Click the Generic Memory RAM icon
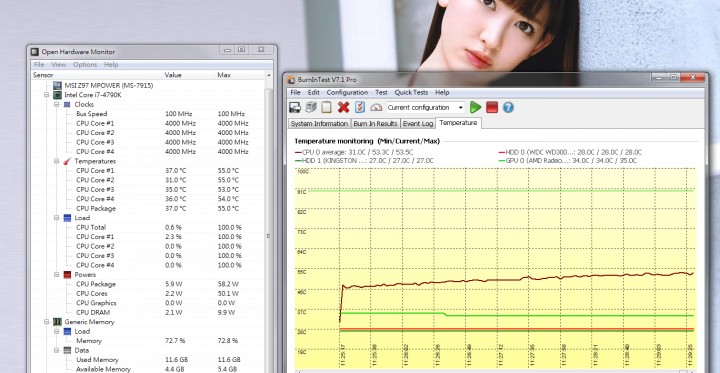The height and width of the screenshot is (373, 720). click(58, 322)
